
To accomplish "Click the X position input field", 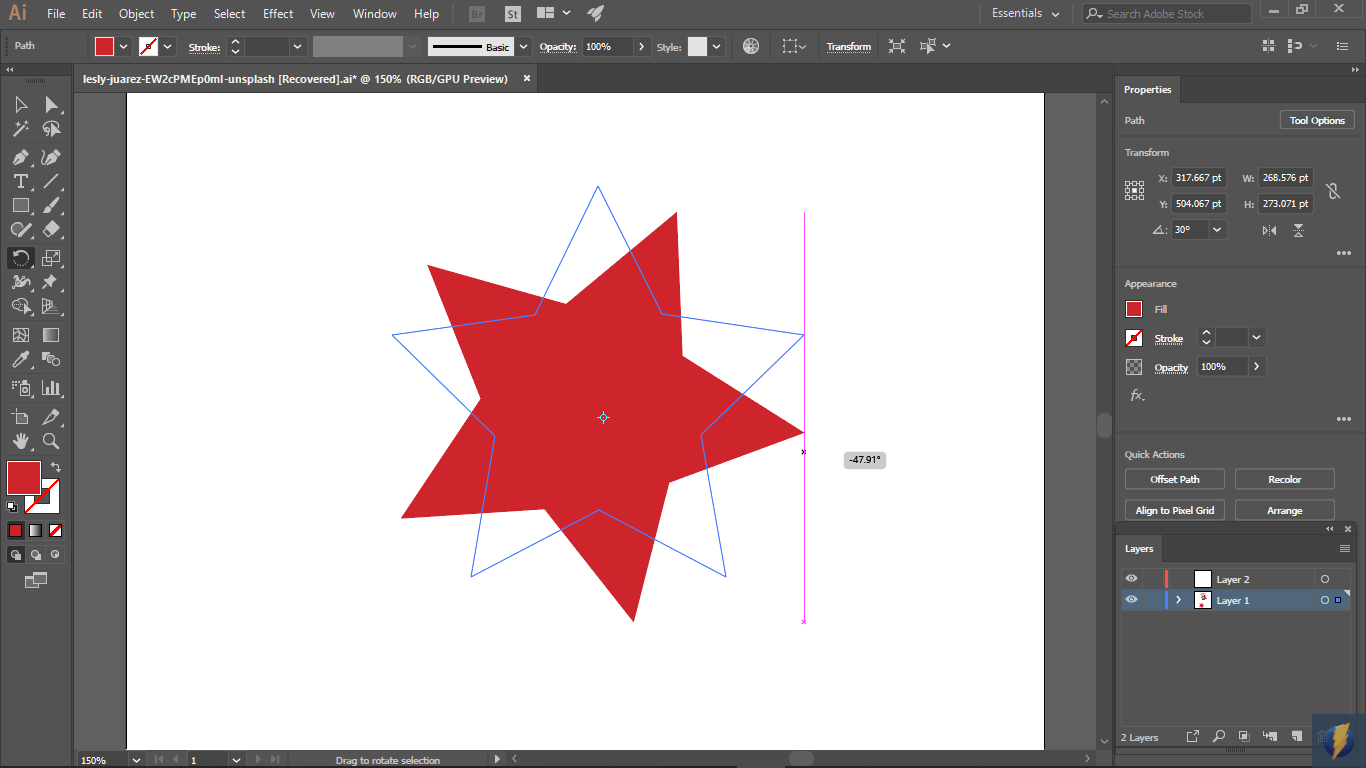I will click(1199, 177).
